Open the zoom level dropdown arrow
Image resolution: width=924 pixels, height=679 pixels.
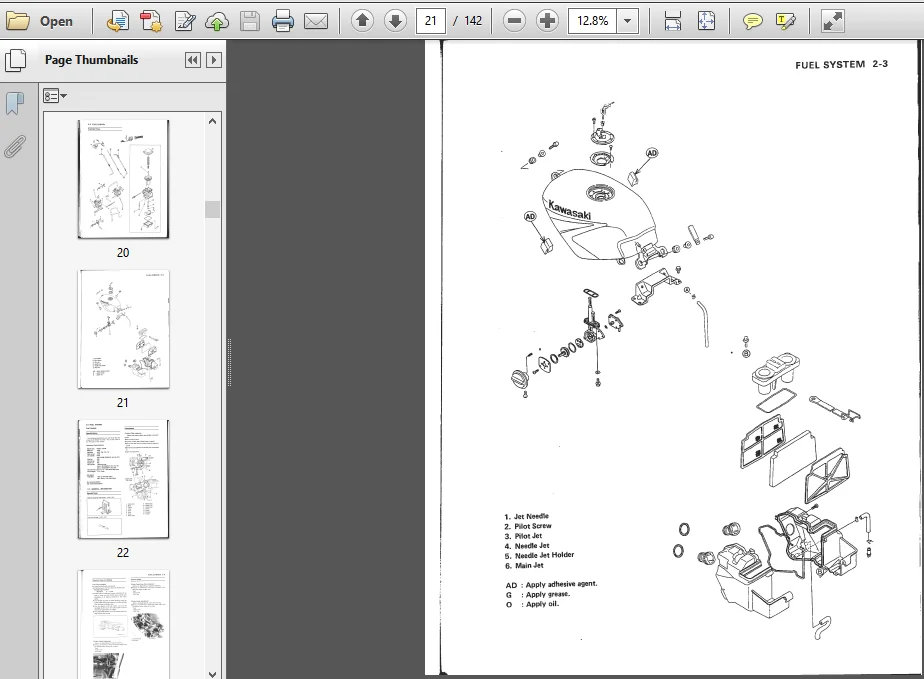pos(628,21)
